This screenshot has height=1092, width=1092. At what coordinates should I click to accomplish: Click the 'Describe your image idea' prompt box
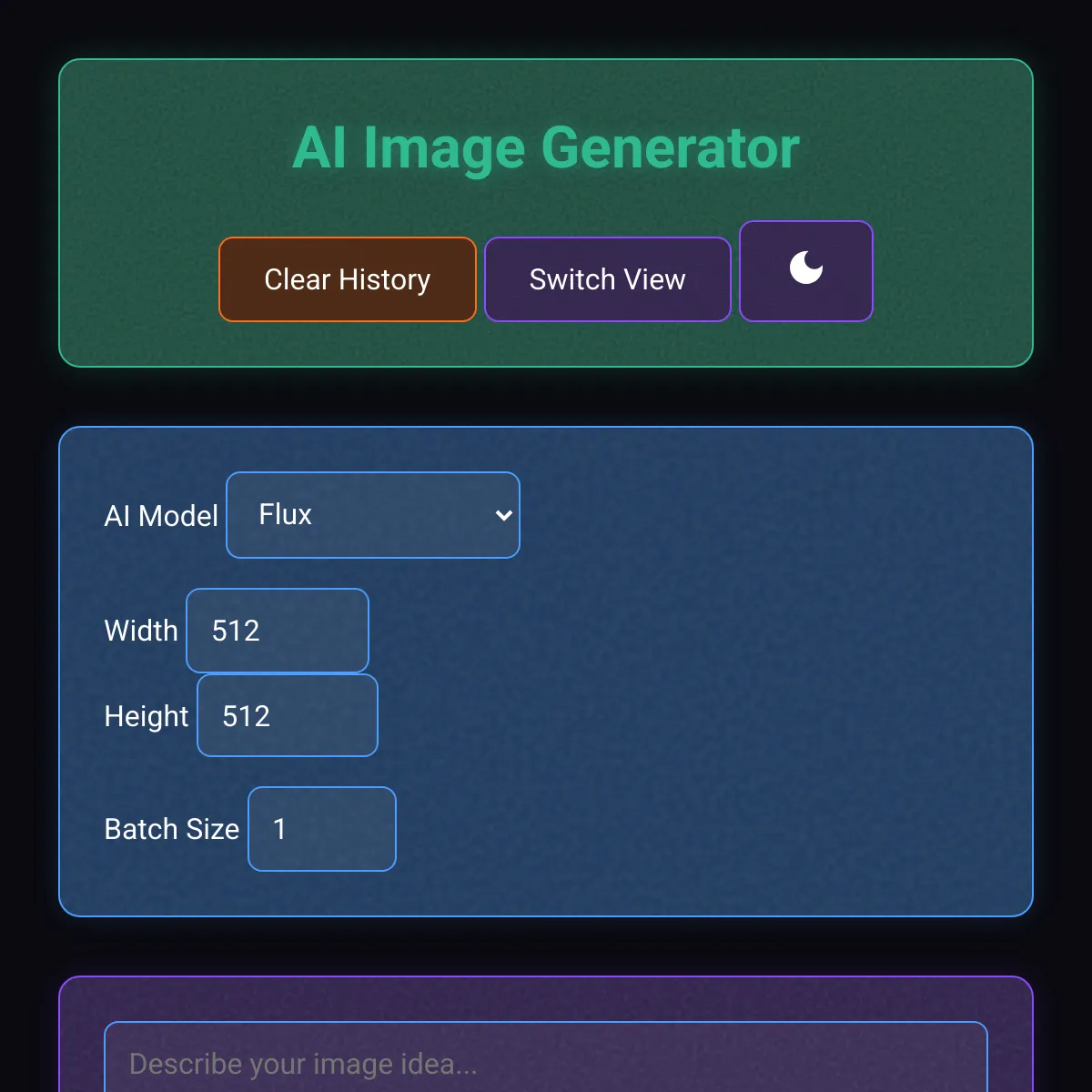546,1057
